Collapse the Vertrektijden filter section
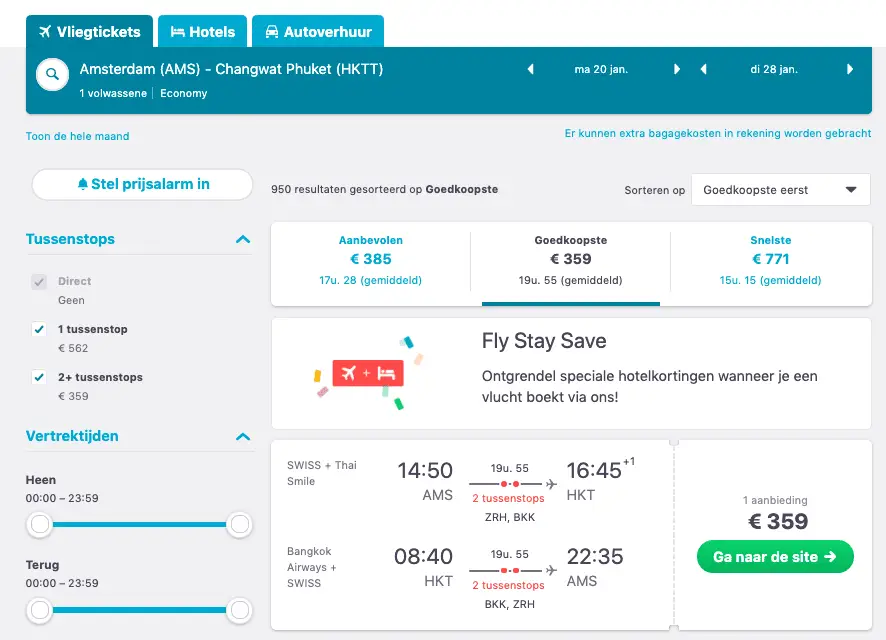Screen dimensions: 886x640 click(x=243, y=437)
